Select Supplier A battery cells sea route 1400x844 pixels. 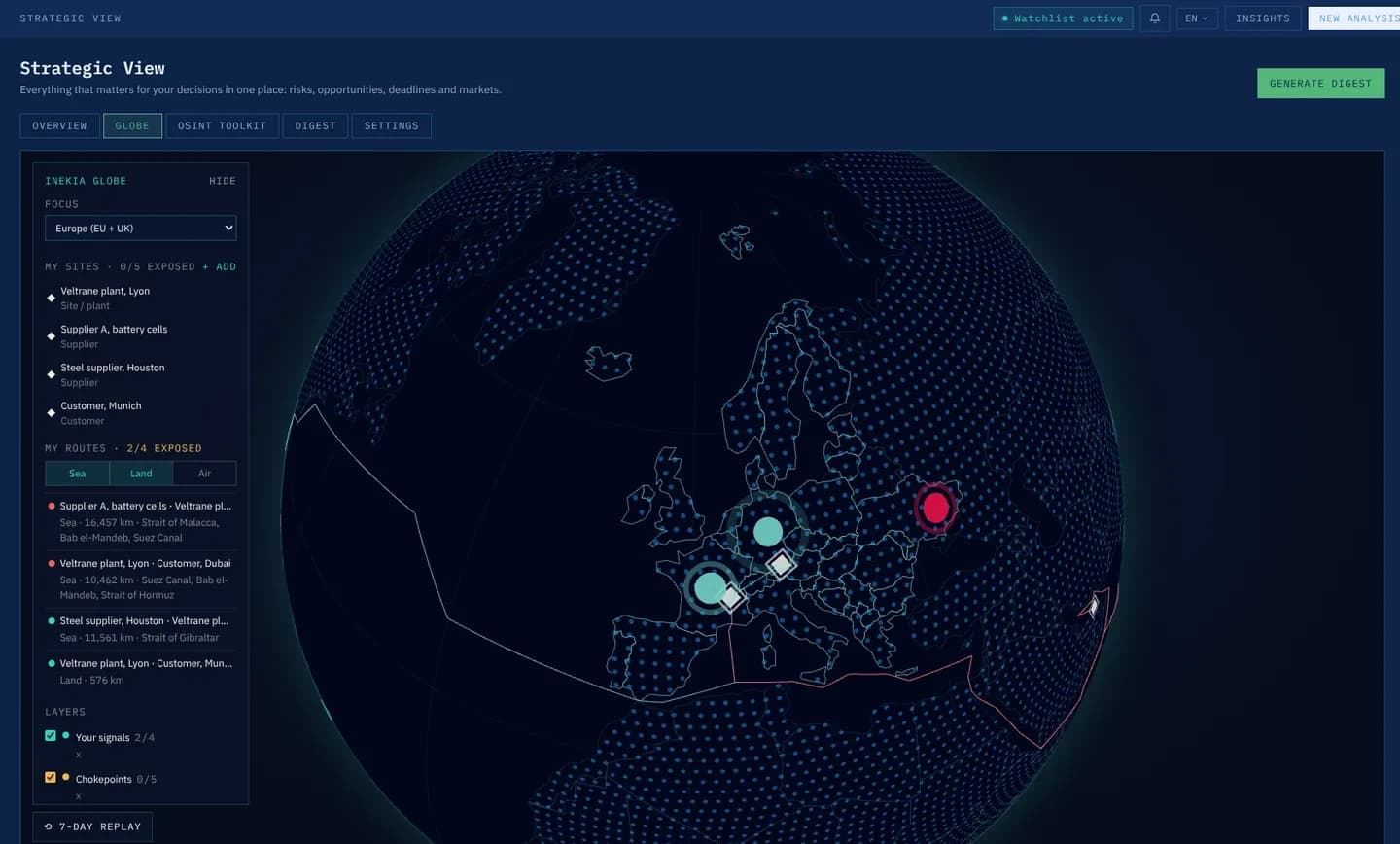pos(140,521)
